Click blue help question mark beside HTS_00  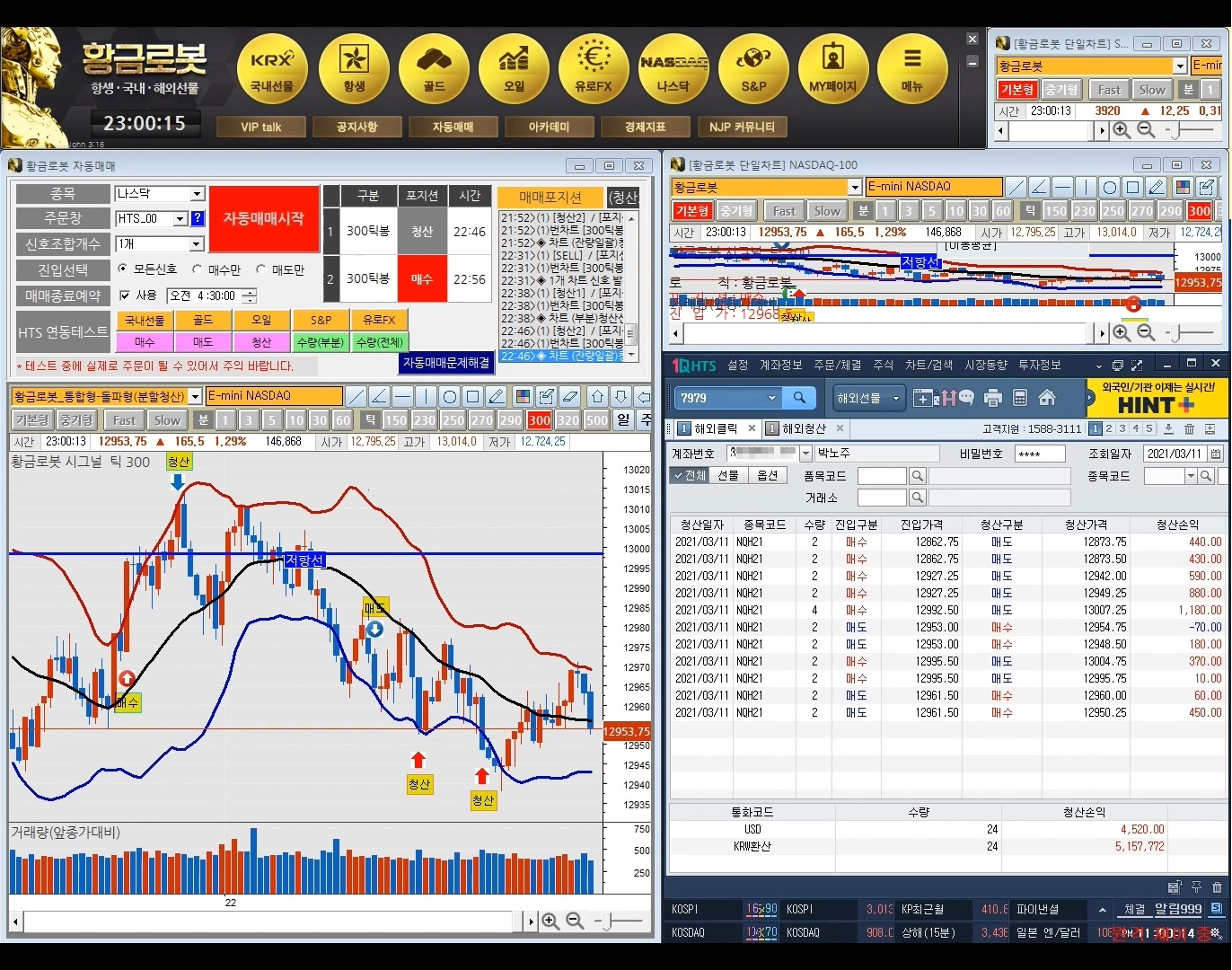click(x=198, y=218)
